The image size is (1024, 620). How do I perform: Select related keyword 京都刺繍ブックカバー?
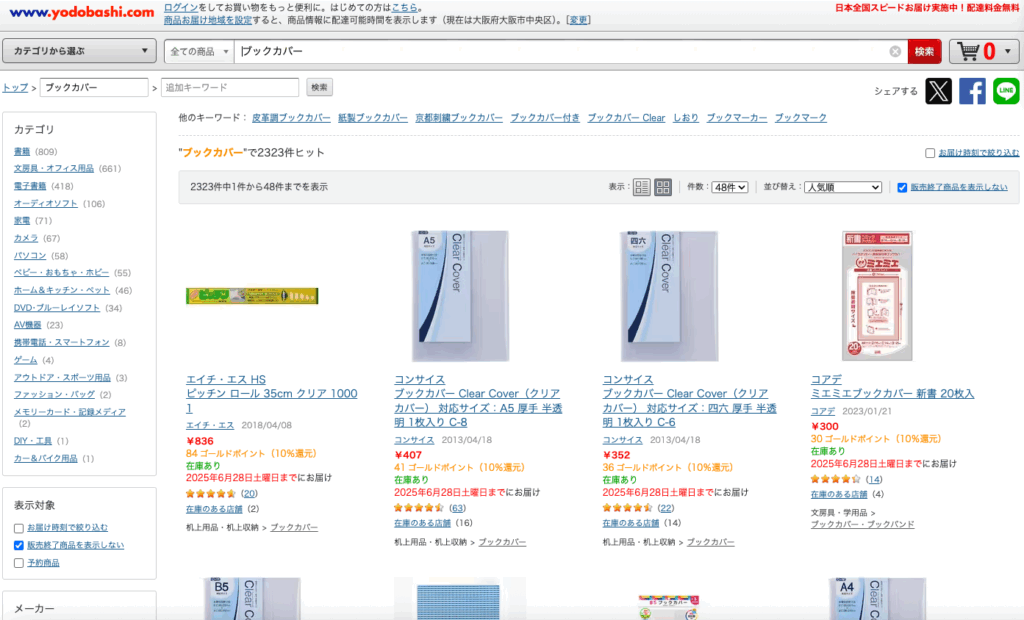pos(459,118)
